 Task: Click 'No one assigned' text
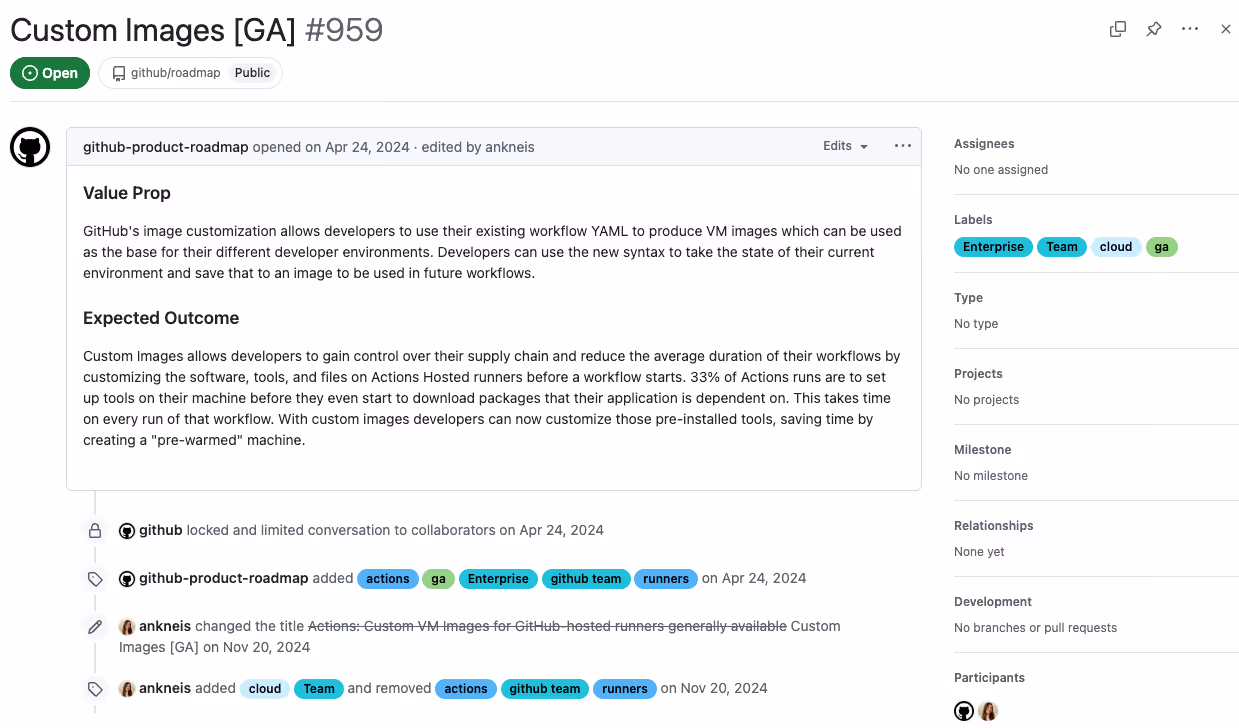click(x=1001, y=170)
